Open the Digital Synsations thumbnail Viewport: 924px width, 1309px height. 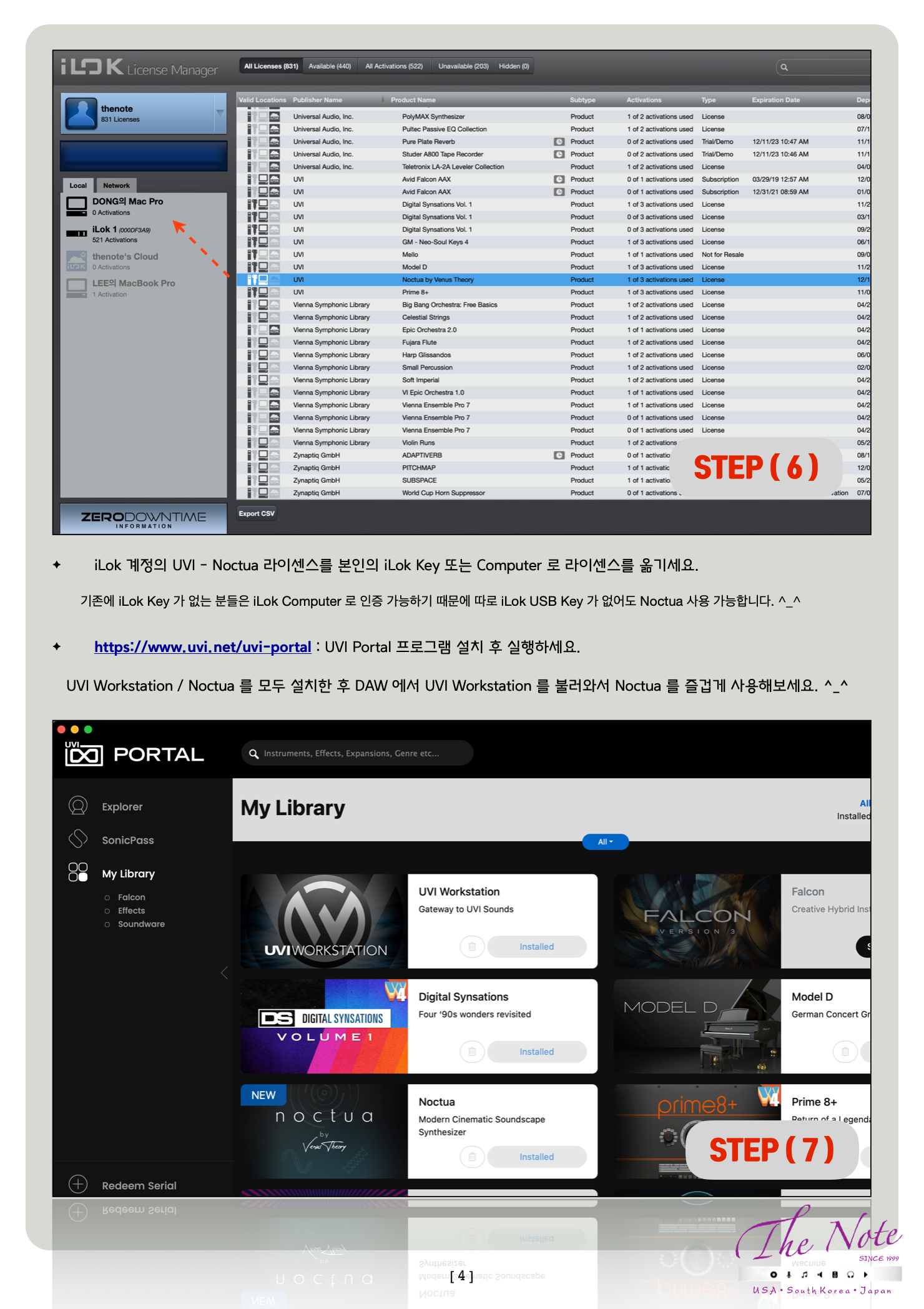pyautogui.click(x=324, y=1026)
